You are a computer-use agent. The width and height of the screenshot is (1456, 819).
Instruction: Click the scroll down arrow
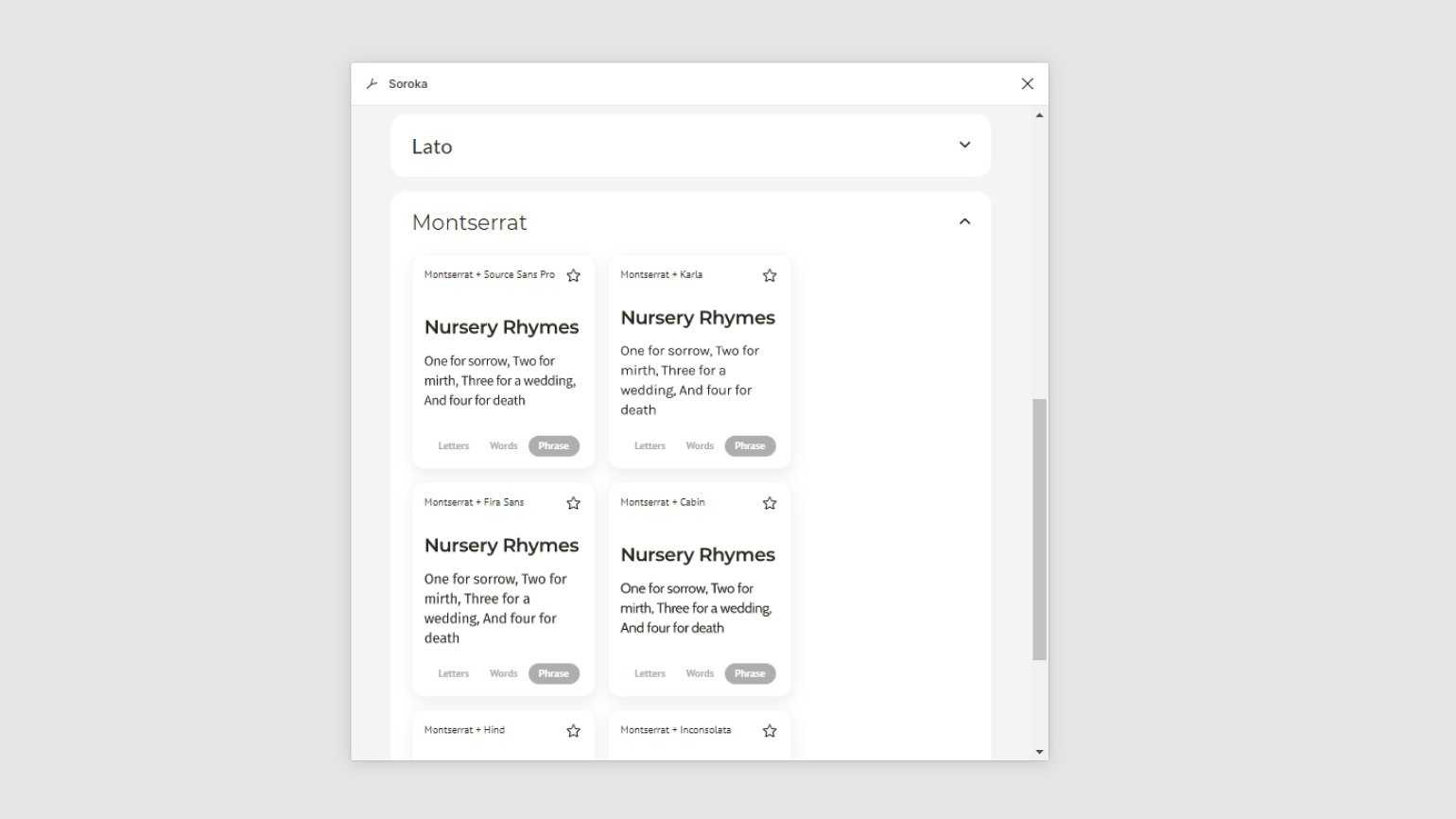[x=1039, y=752]
